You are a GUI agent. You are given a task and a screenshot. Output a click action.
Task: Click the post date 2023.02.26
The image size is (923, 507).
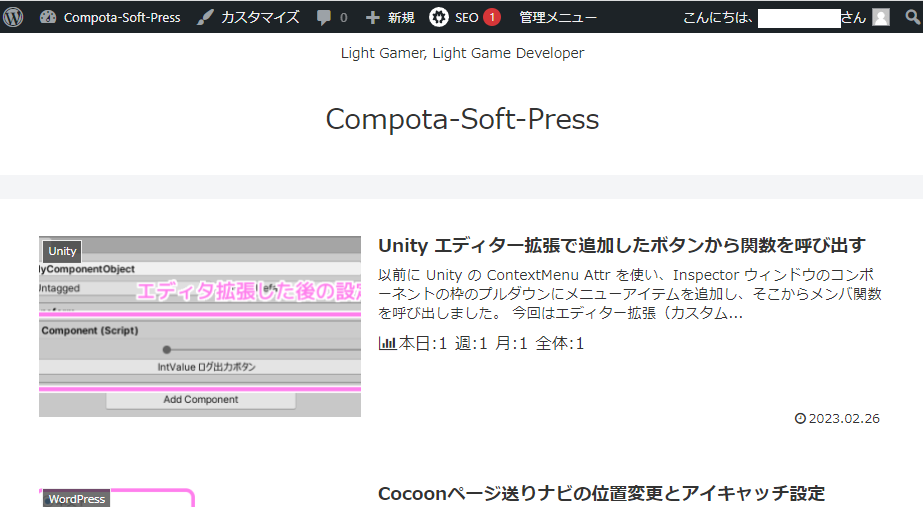coord(844,419)
